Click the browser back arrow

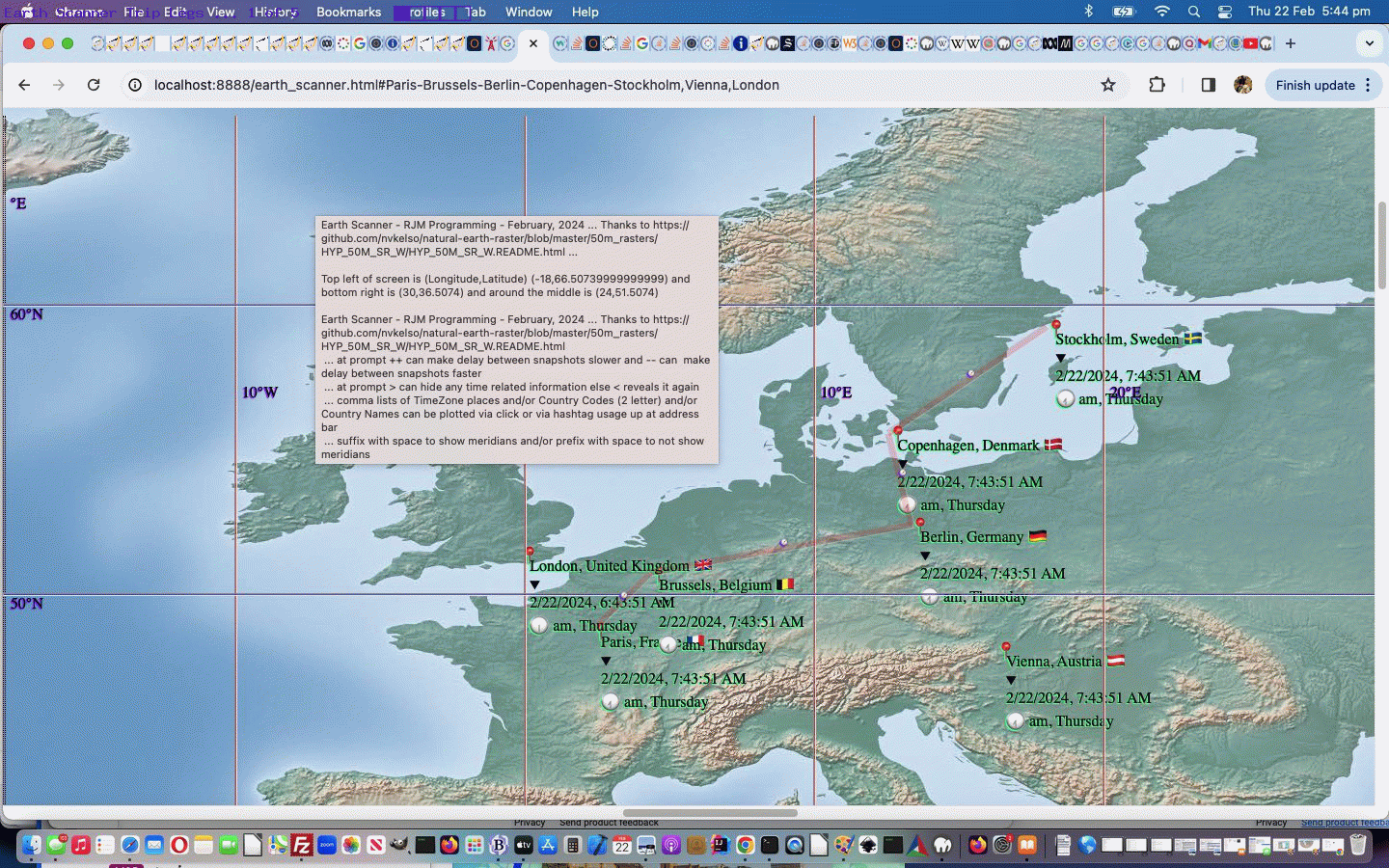24,85
